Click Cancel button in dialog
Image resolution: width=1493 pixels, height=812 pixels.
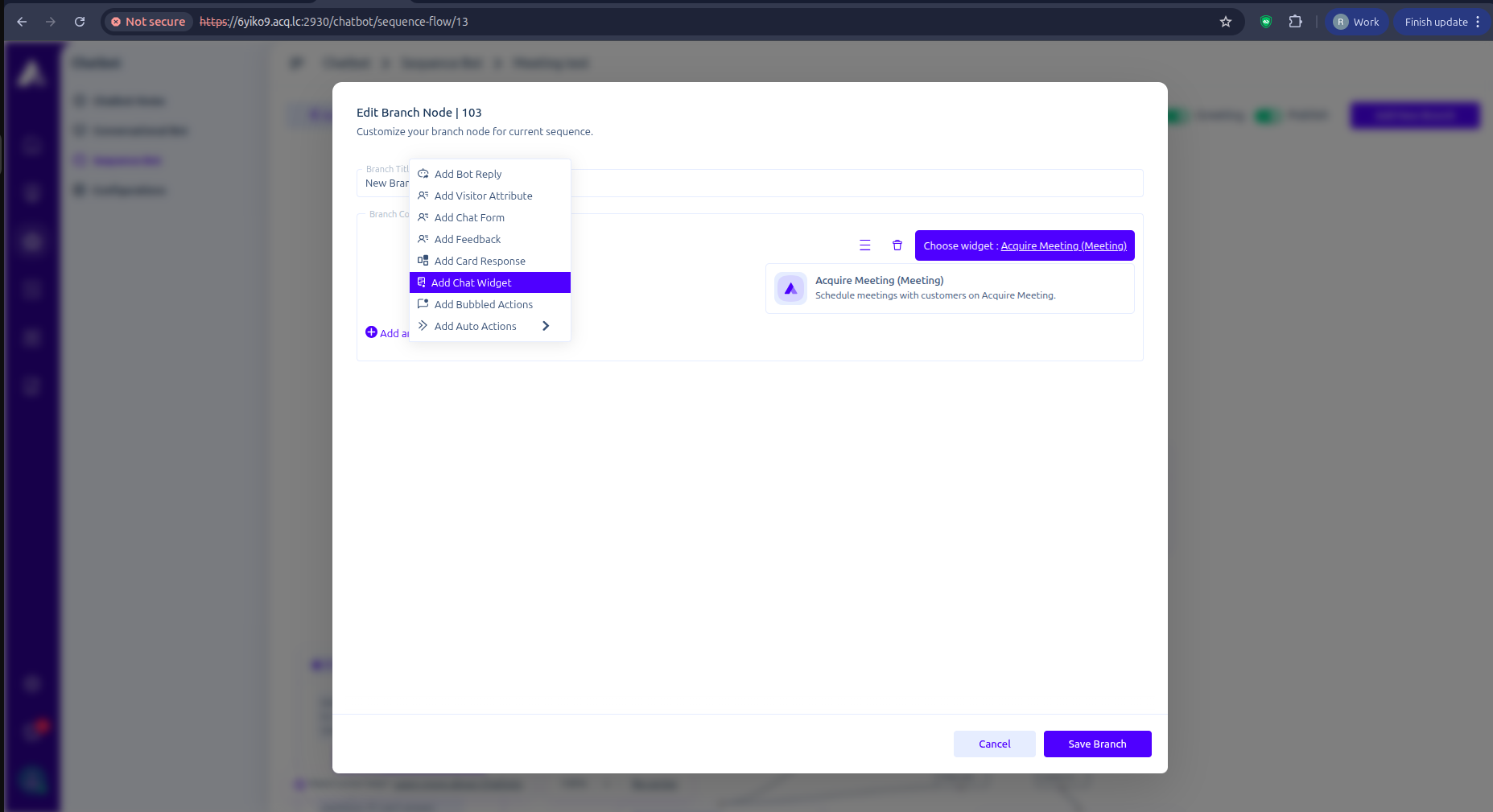pyautogui.click(x=994, y=744)
